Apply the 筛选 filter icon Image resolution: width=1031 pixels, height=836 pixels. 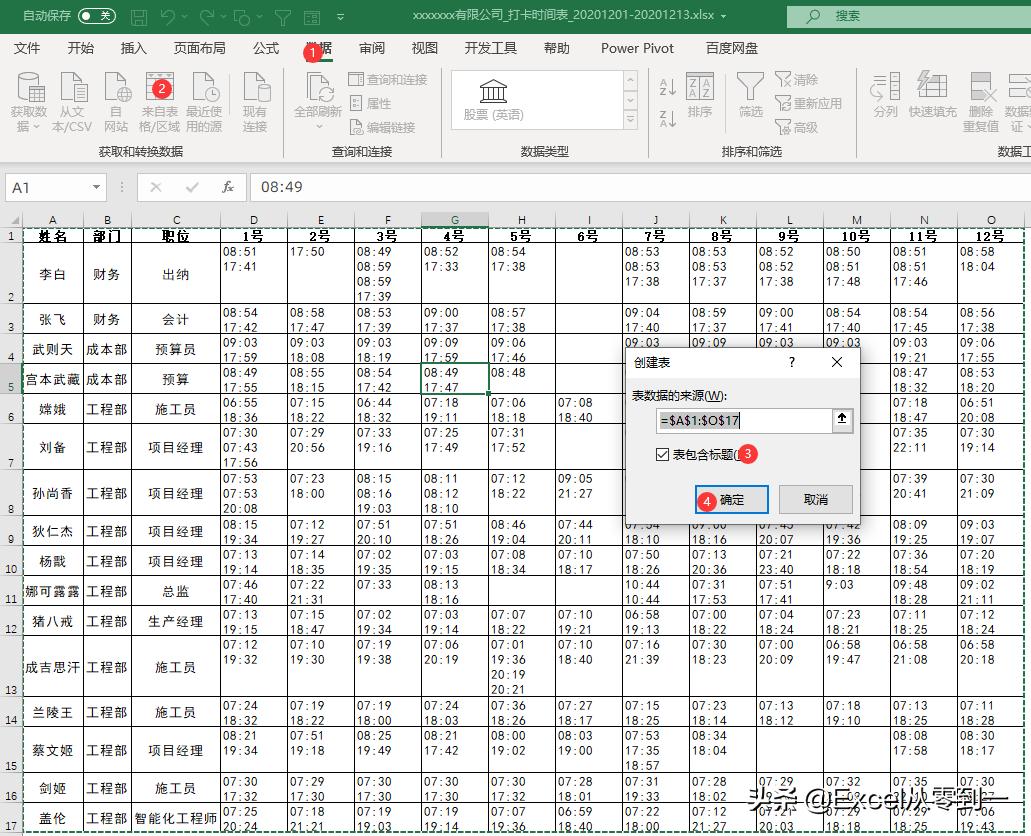point(750,88)
